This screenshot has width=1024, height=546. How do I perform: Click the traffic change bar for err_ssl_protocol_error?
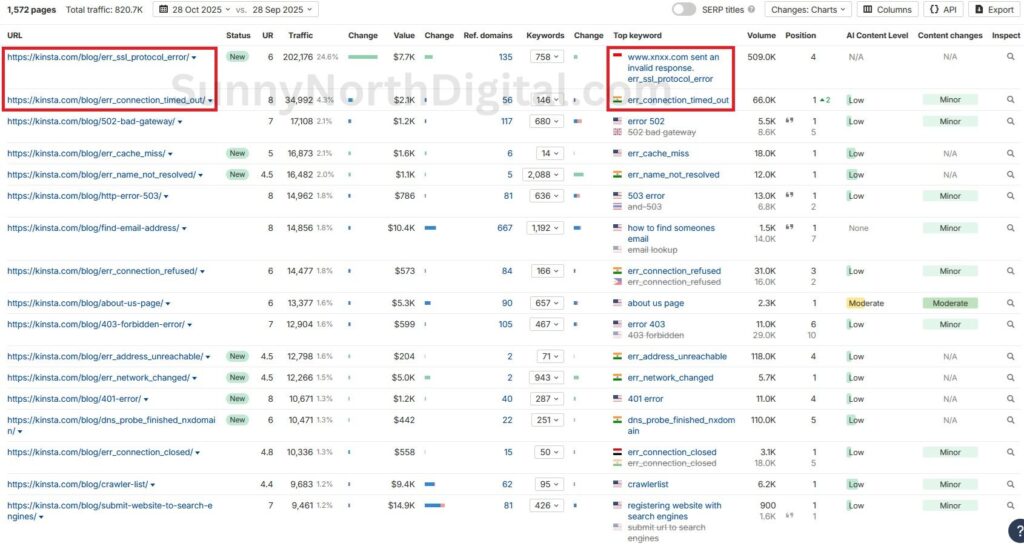(x=363, y=57)
